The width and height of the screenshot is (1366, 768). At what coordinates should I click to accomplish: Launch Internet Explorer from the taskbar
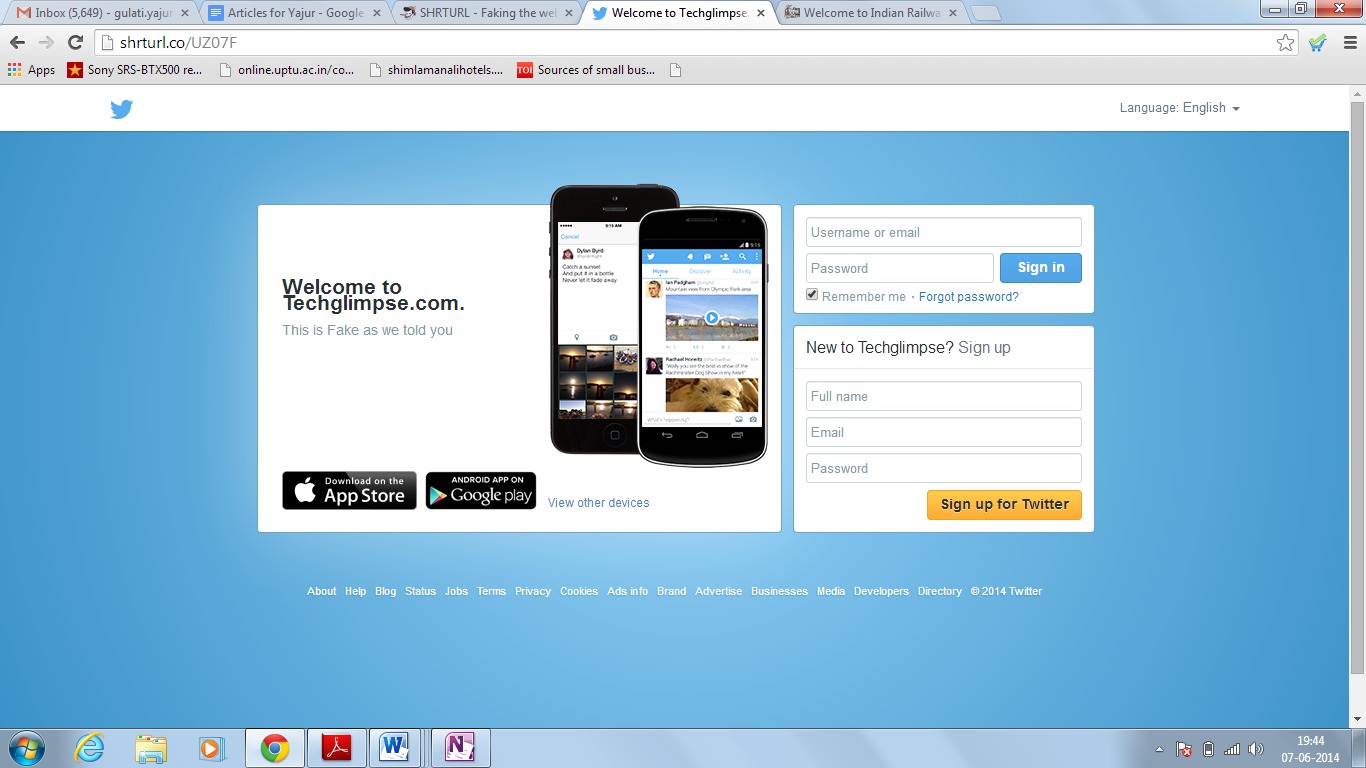point(90,748)
